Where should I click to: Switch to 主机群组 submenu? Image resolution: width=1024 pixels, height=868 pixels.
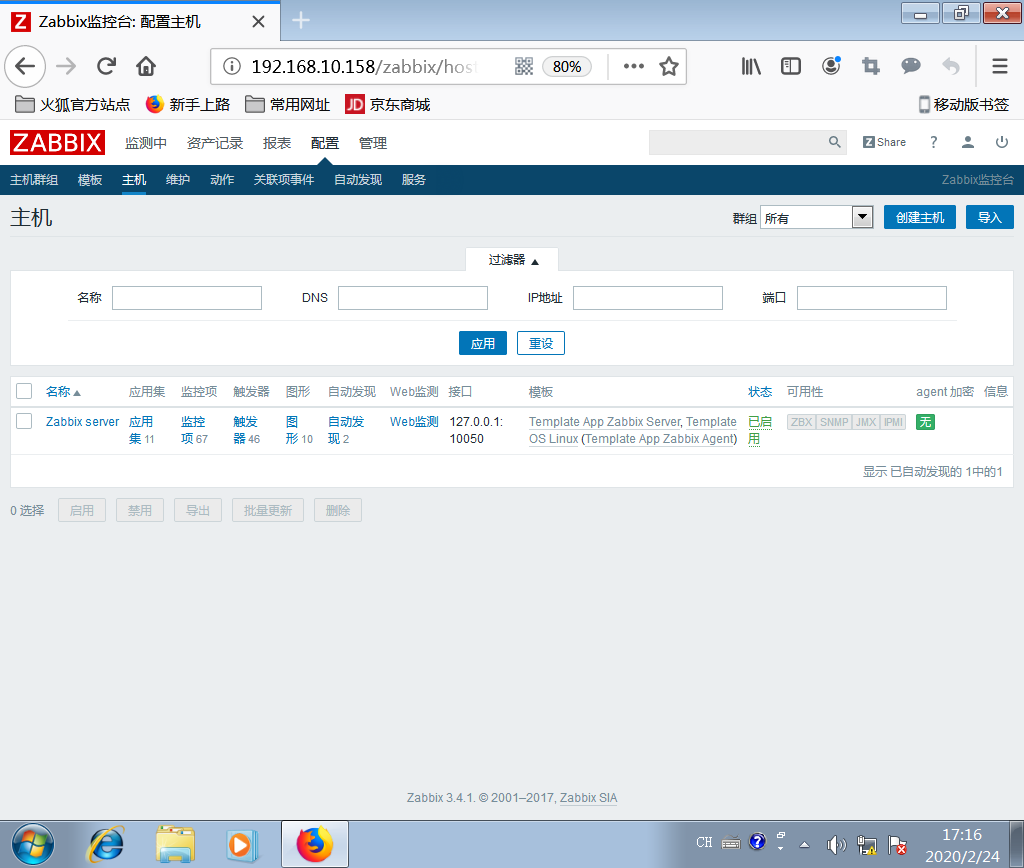click(34, 180)
